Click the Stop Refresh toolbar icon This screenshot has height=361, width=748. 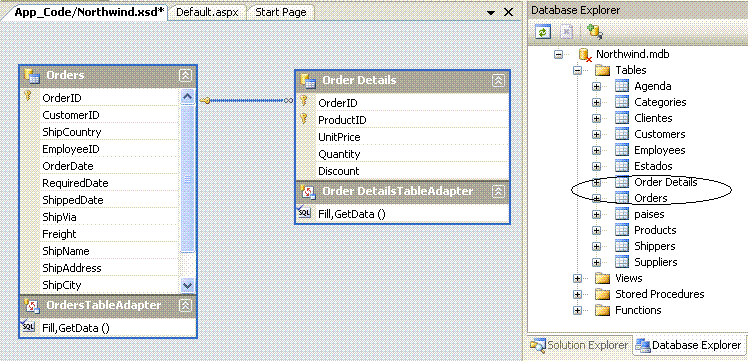click(x=566, y=32)
